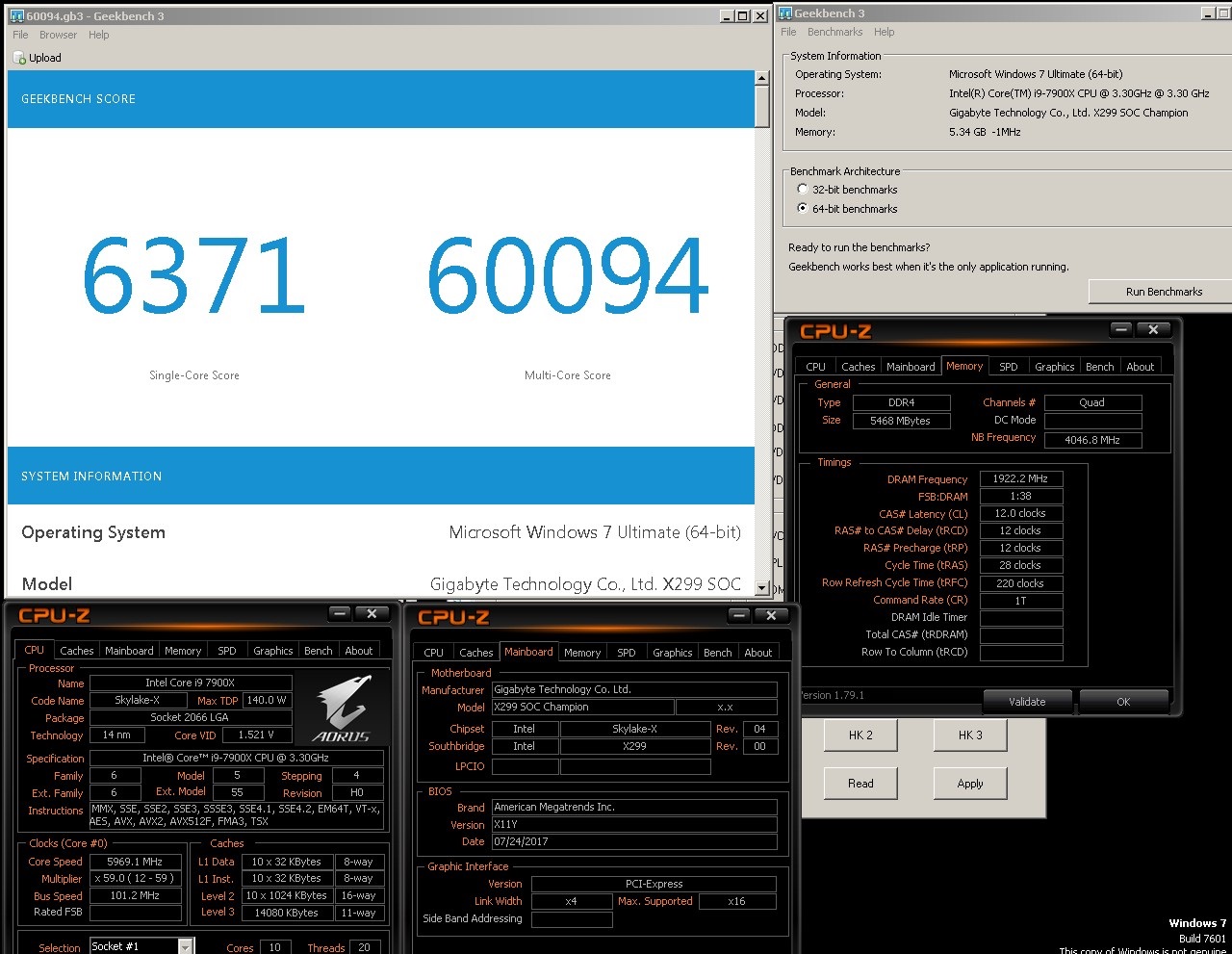The image size is (1232, 954).
Task: Open Browser menu in Geekbench results window
Action: pyautogui.click(x=58, y=35)
